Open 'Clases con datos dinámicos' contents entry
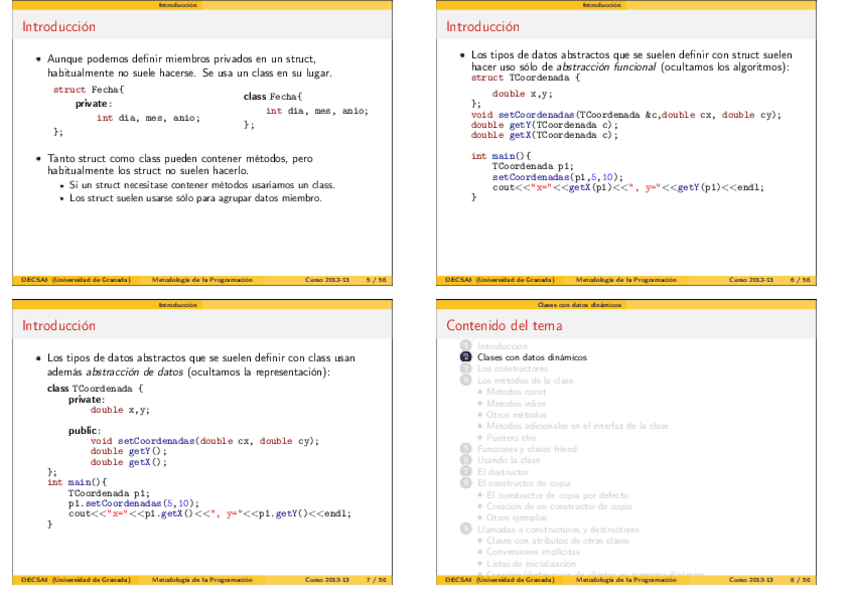 531,357
